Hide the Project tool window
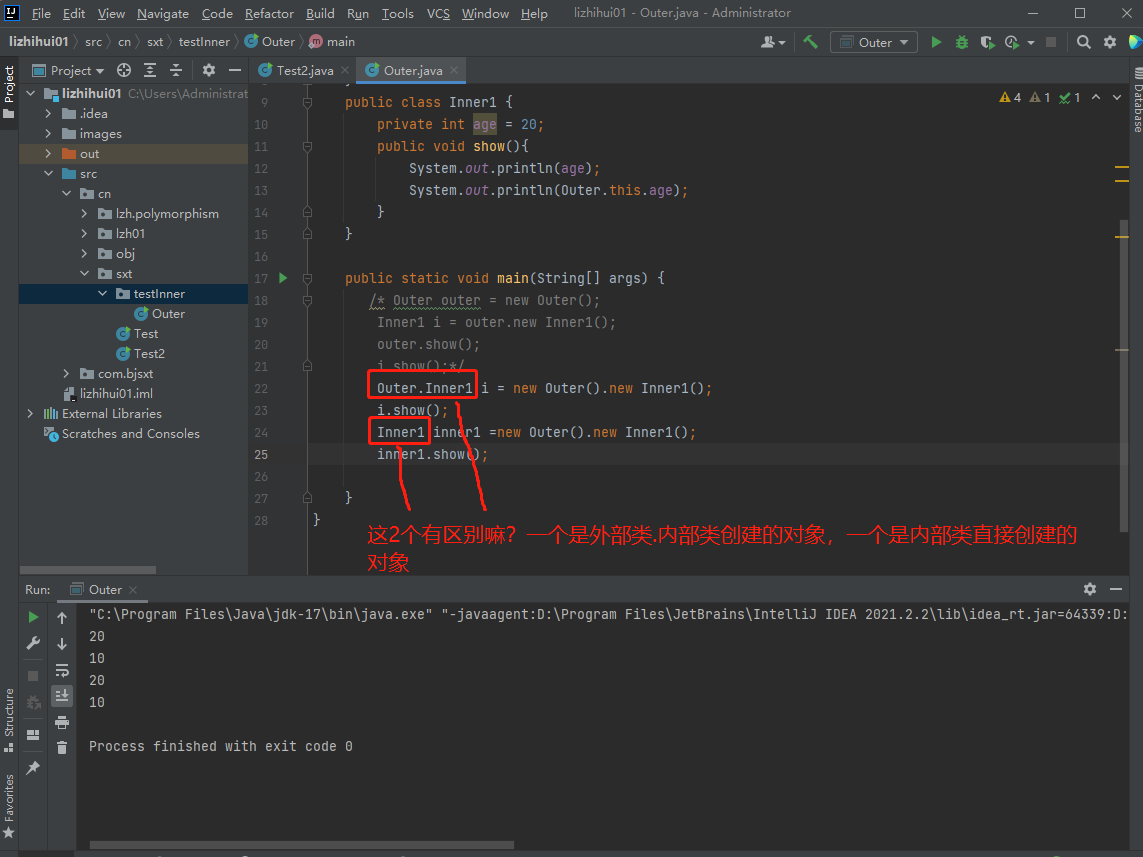The height and width of the screenshot is (857, 1143). (x=234, y=70)
